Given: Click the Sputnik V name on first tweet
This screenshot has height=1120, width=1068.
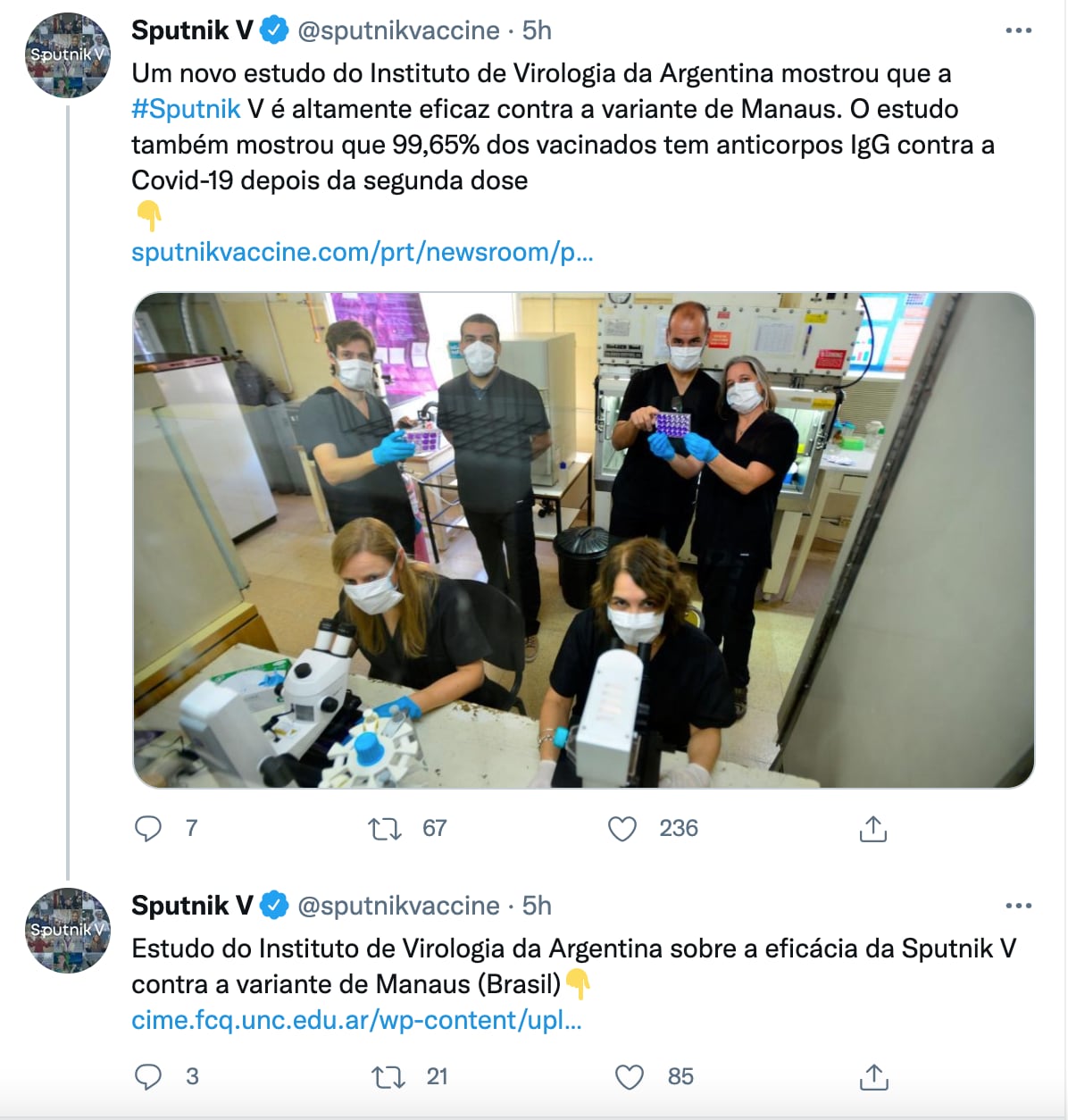Looking at the screenshot, I should (x=192, y=30).
